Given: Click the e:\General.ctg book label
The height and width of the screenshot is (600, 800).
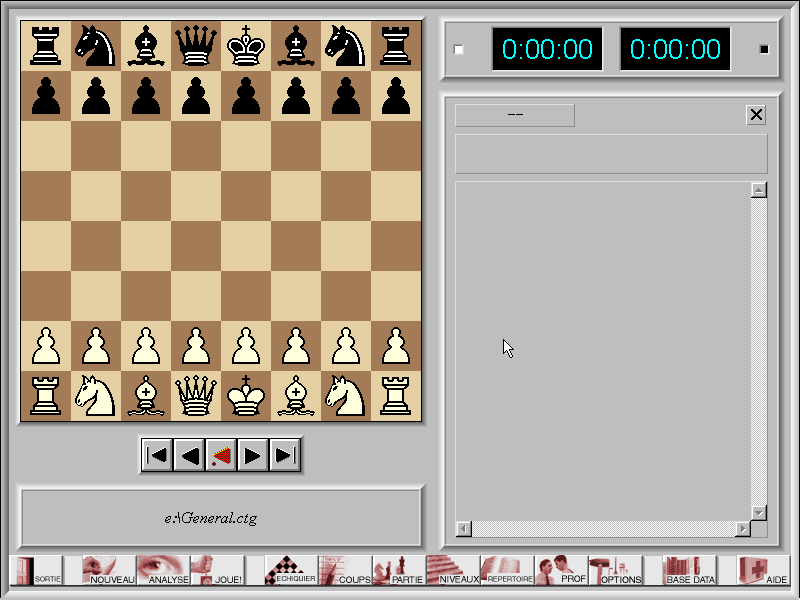Looking at the screenshot, I should coord(211,518).
